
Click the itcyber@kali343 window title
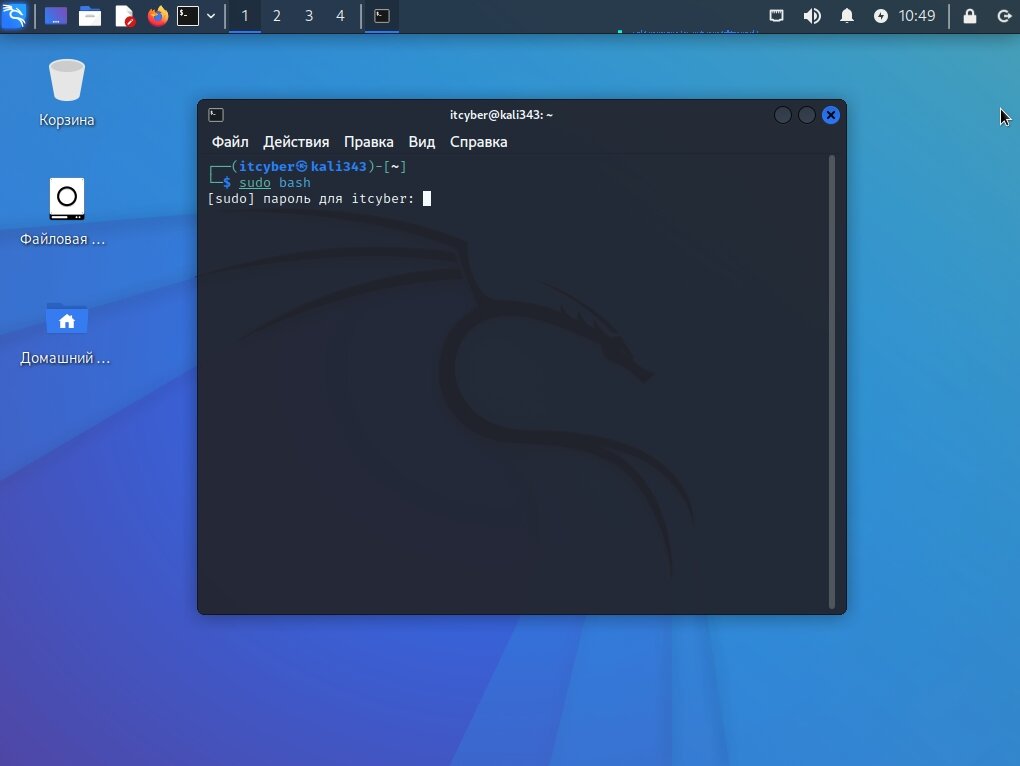point(501,115)
